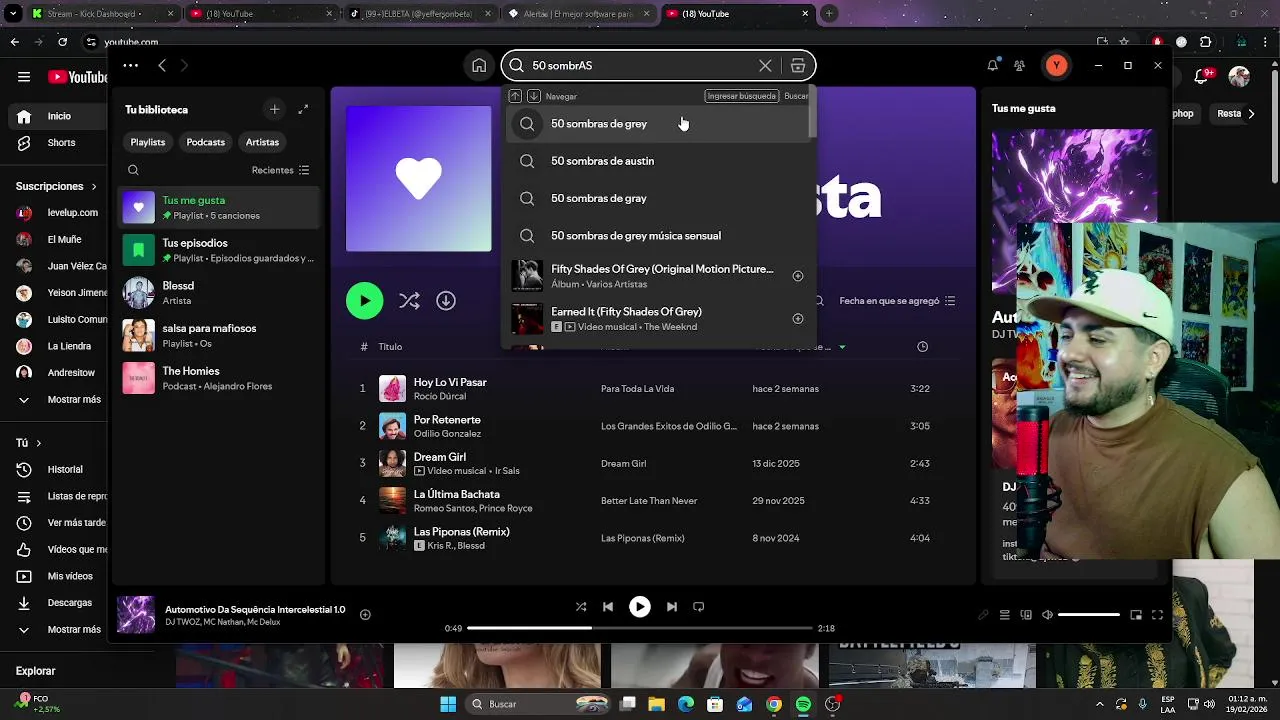Open the mini player
The image size is (1280, 720).
1136,615
